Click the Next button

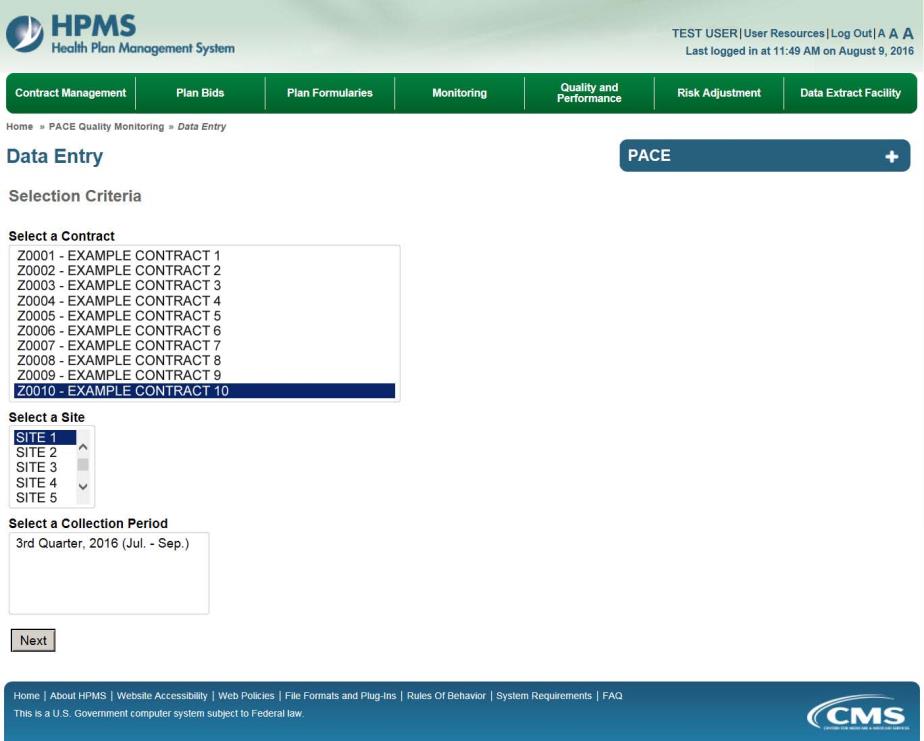click(33, 641)
